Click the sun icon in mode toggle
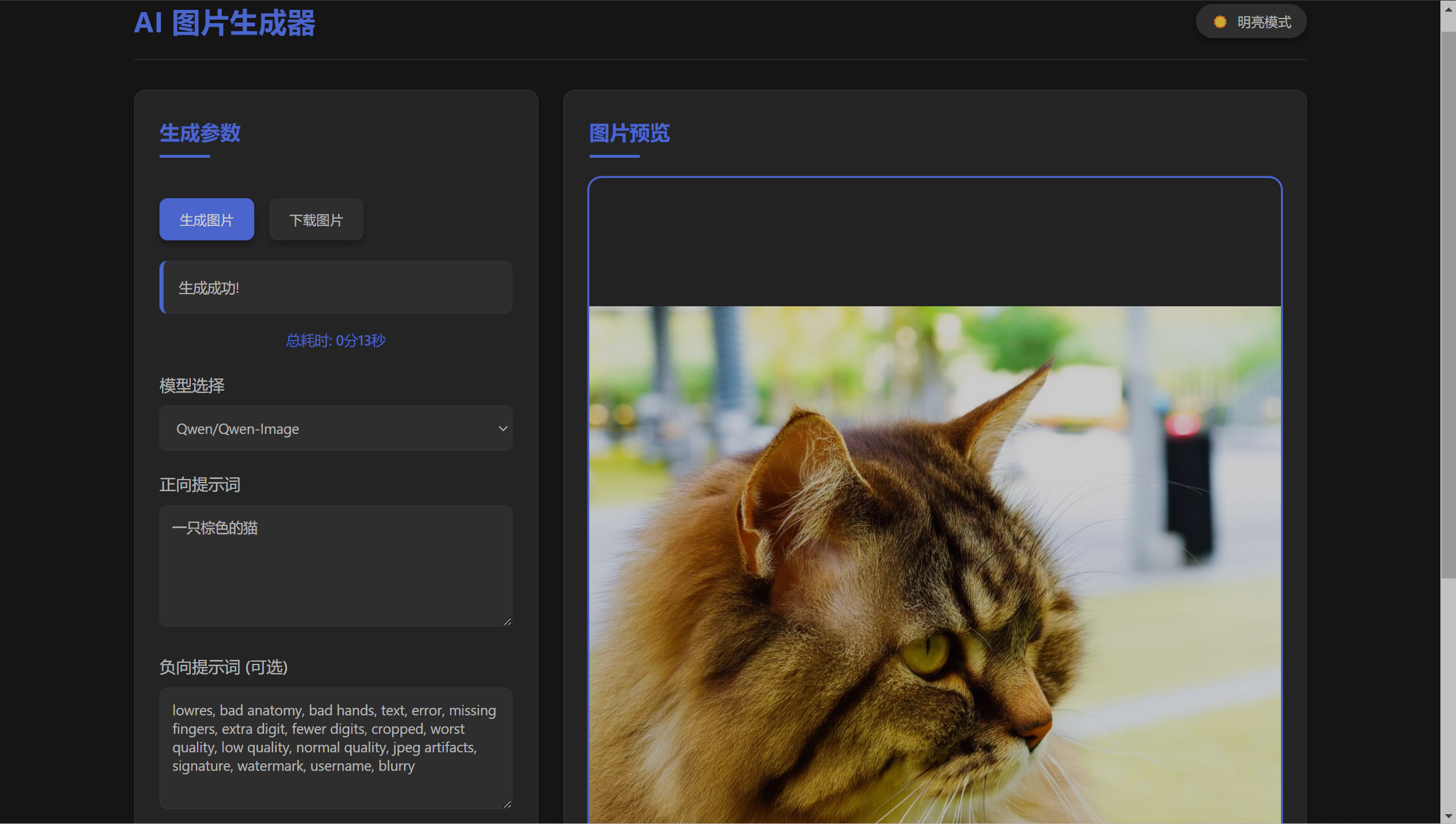 click(x=1220, y=22)
